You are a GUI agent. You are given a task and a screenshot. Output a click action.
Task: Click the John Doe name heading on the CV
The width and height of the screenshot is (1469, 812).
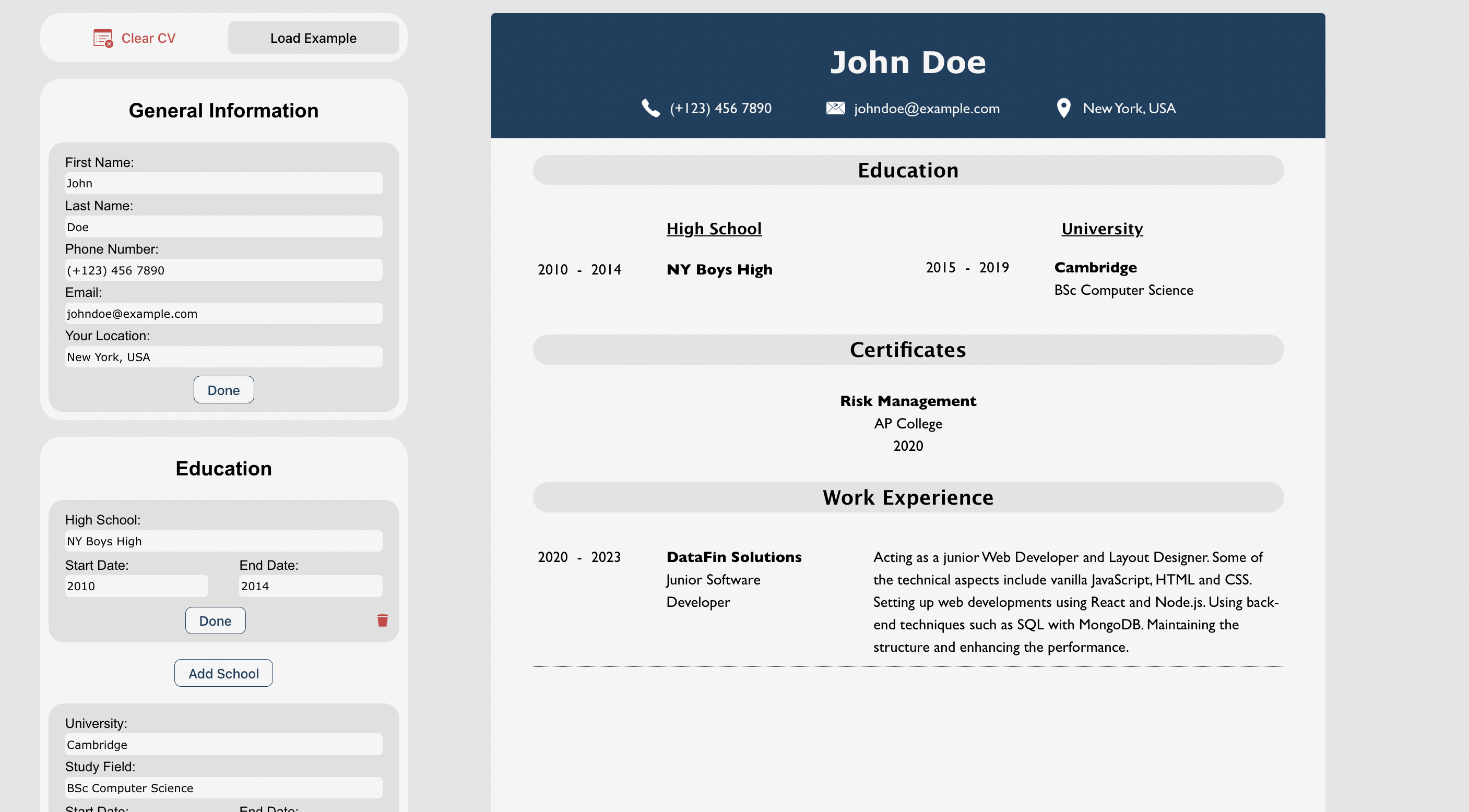908,62
